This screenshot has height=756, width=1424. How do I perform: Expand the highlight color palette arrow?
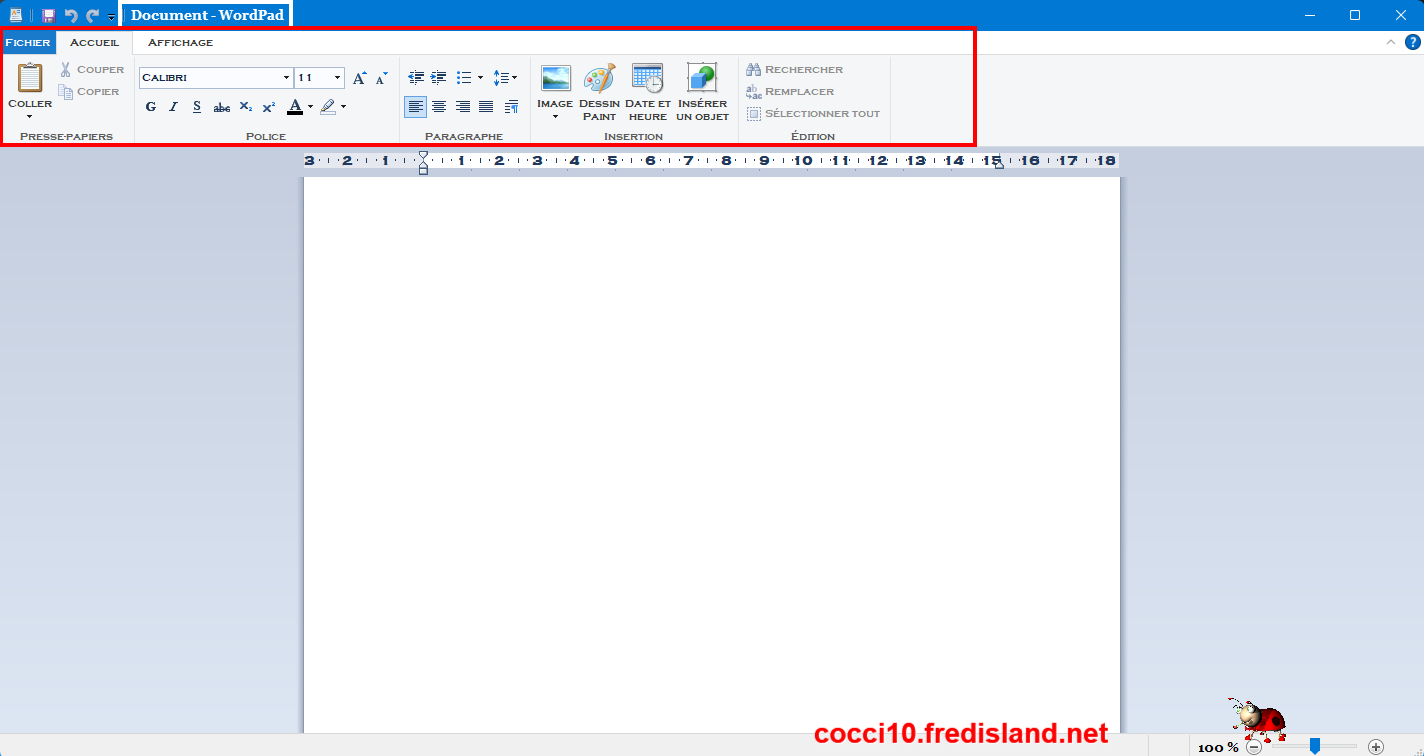pyautogui.click(x=343, y=107)
